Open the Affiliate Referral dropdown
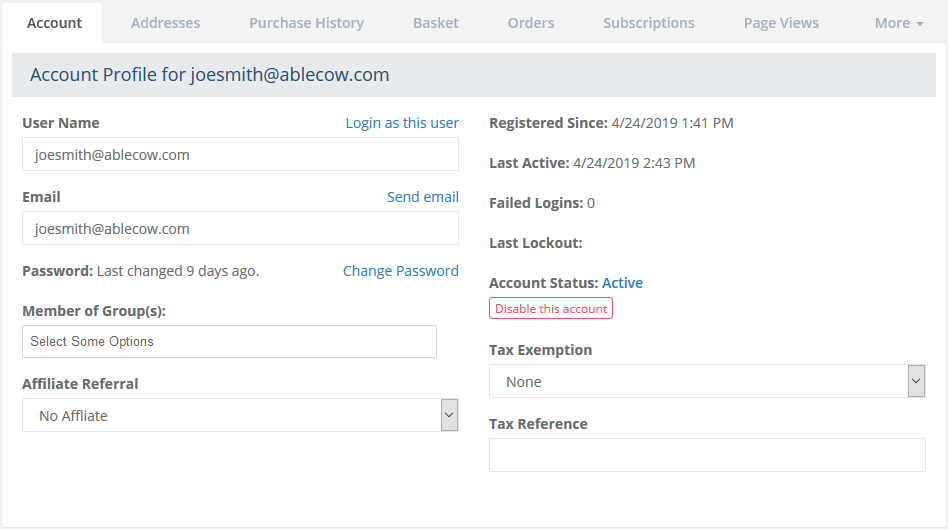Image resolution: width=948 pixels, height=529 pixels. [240, 415]
